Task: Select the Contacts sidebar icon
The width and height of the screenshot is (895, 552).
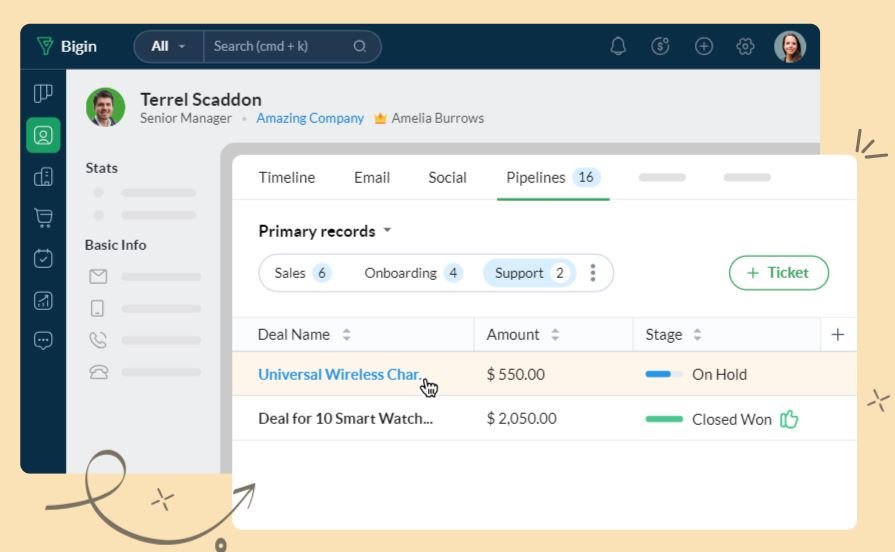Action: pyautogui.click(x=43, y=135)
